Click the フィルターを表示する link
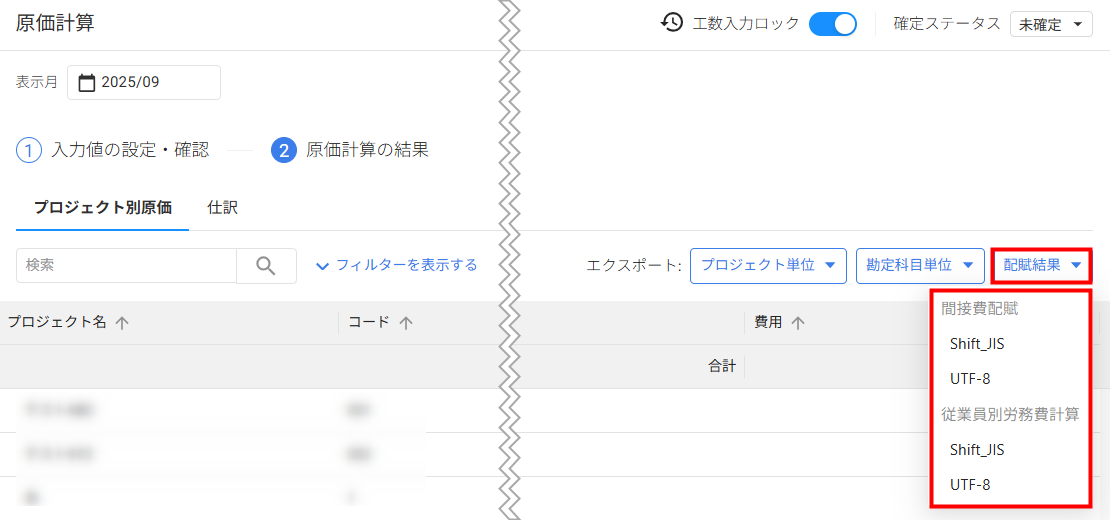The image size is (1110, 520). pyautogui.click(x=397, y=266)
